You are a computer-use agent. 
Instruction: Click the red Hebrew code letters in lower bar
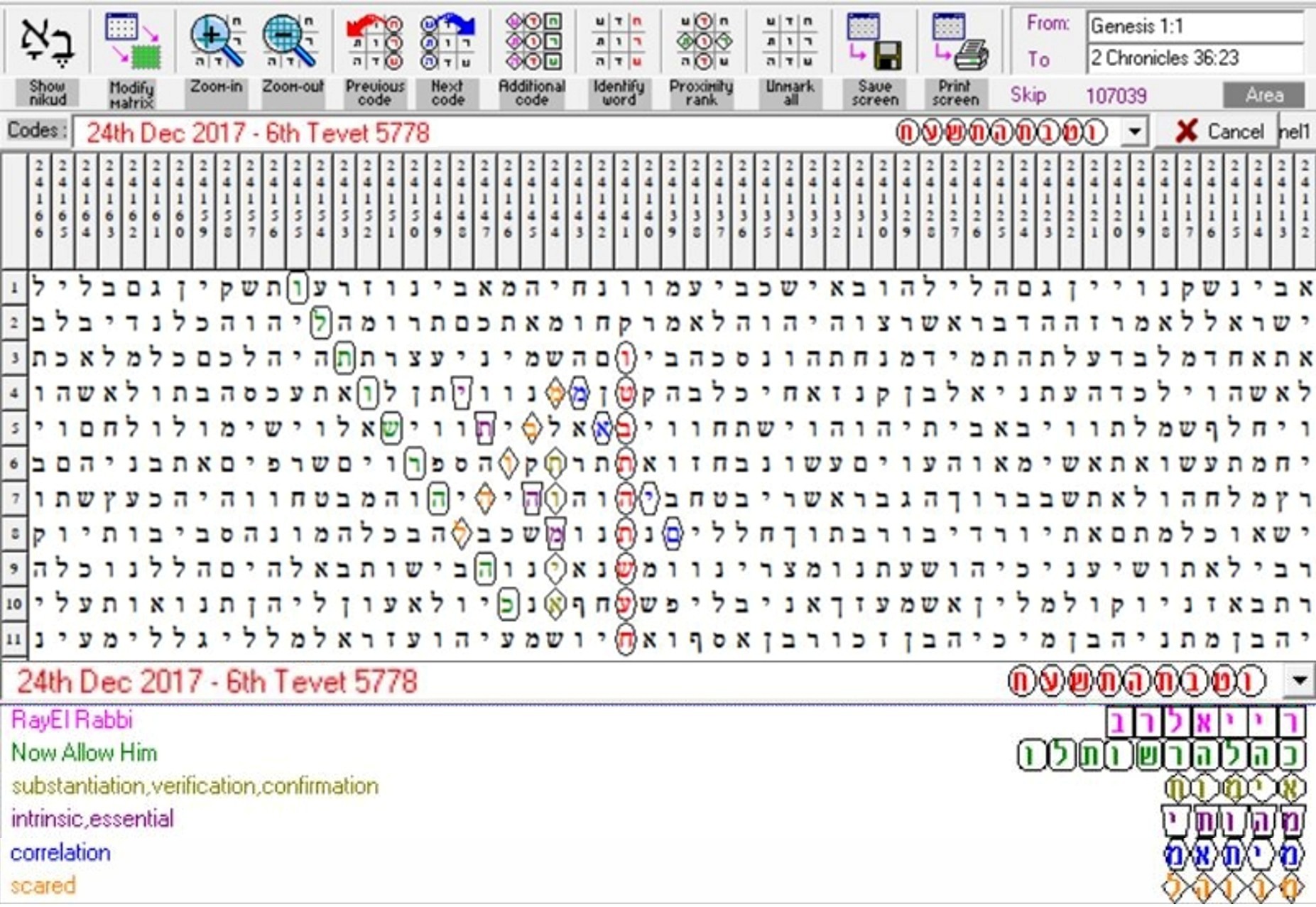click(x=1136, y=682)
